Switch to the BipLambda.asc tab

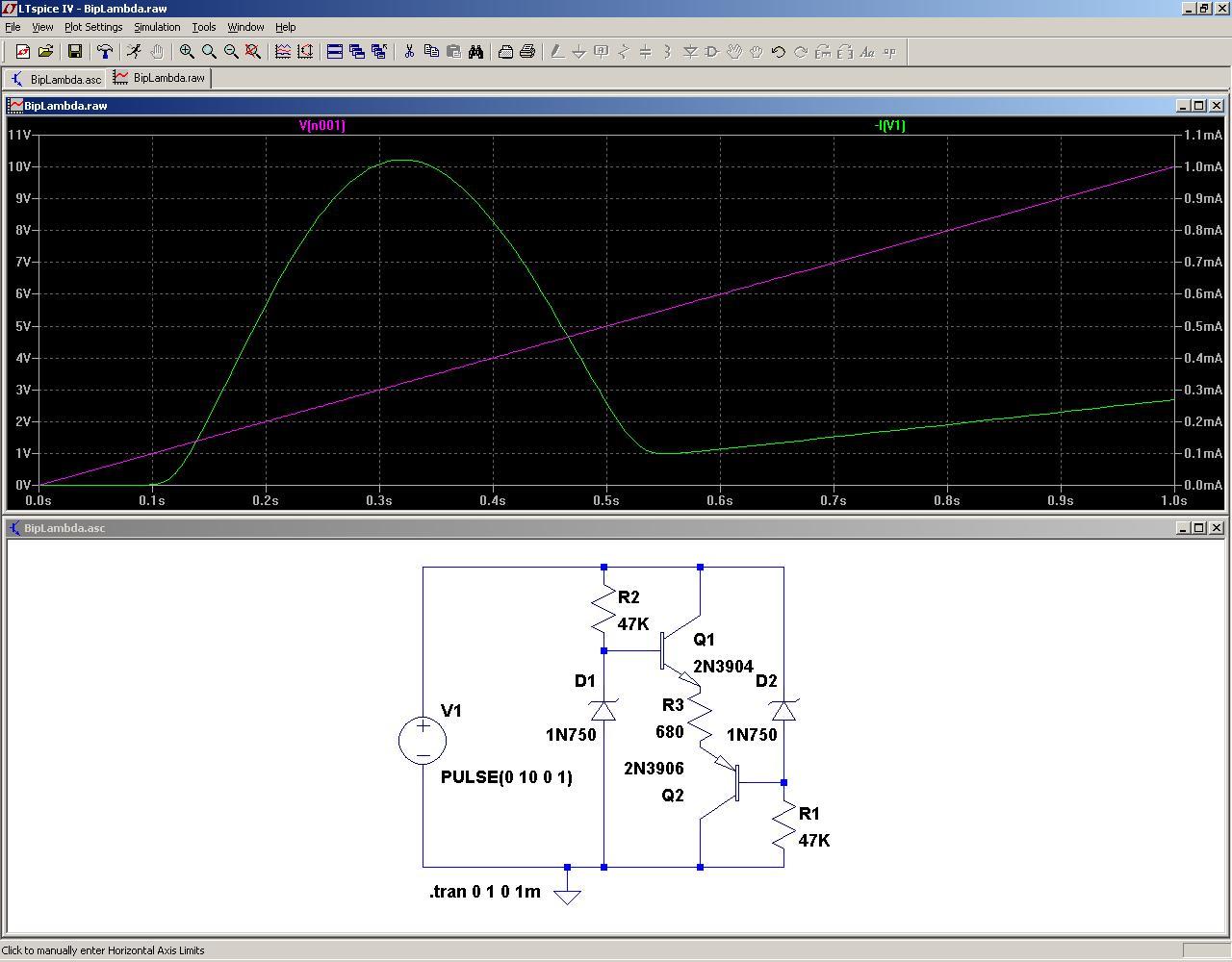[x=56, y=79]
